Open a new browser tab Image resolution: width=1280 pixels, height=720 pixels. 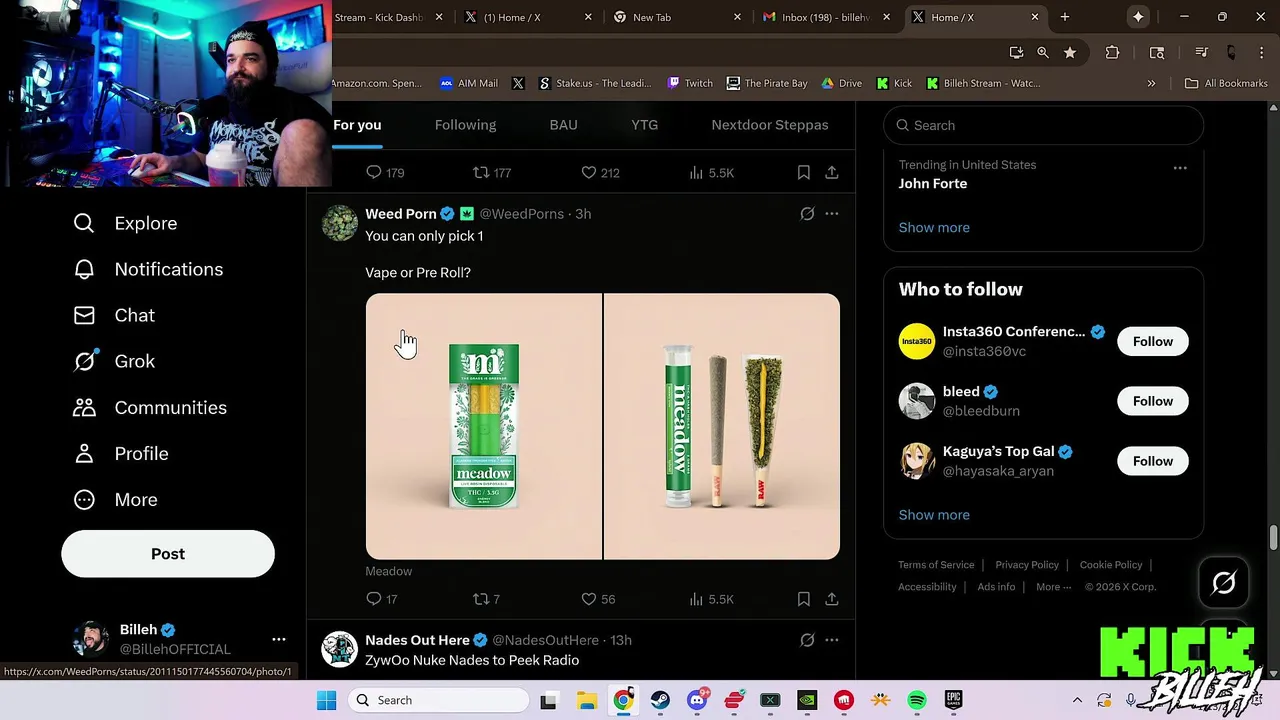pos(1065,17)
